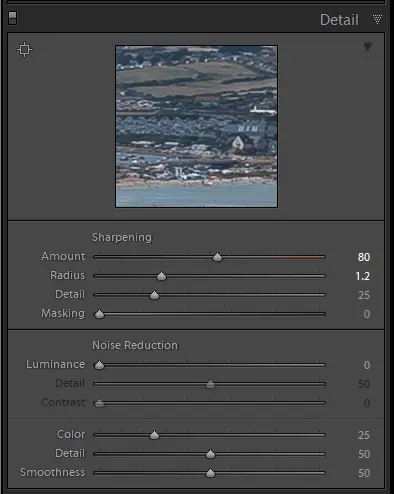Click the Color label

point(71,434)
